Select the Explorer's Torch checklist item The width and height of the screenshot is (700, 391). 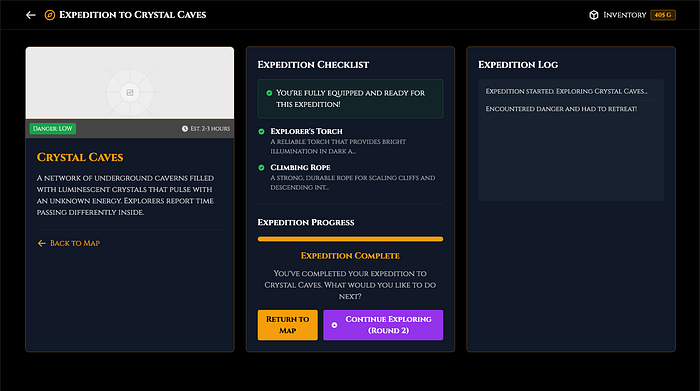pyautogui.click(x=350, y=141)
